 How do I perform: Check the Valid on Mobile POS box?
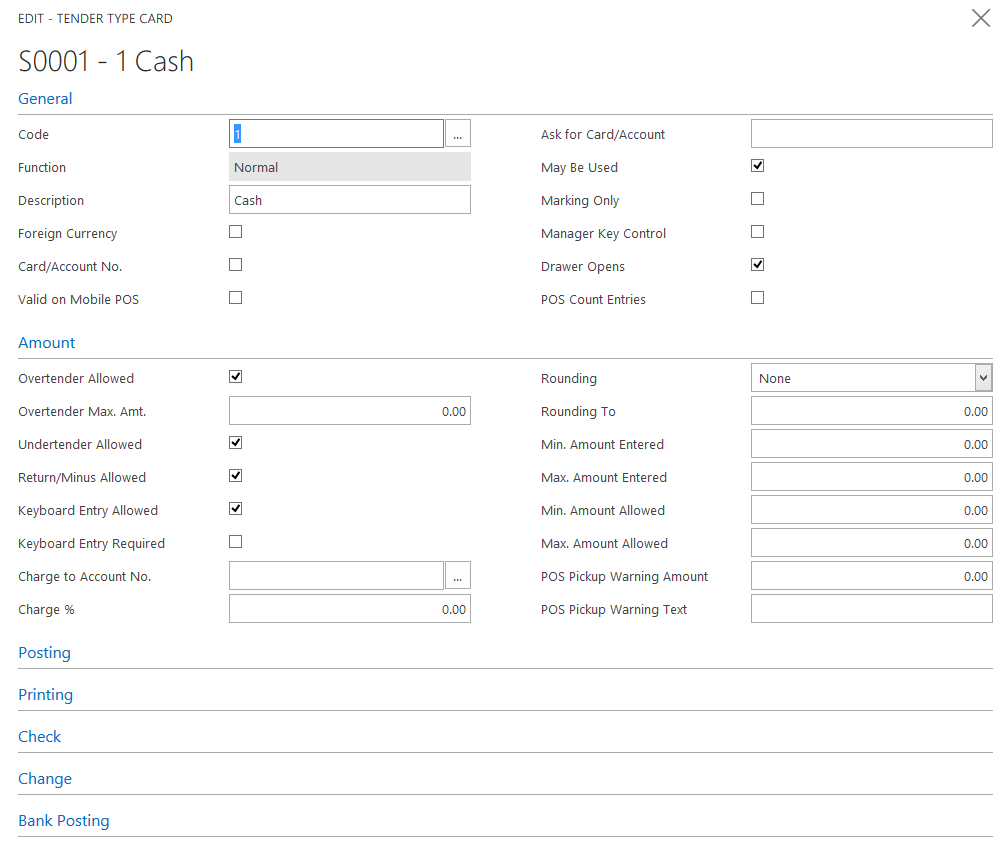(x=236, y=298)
